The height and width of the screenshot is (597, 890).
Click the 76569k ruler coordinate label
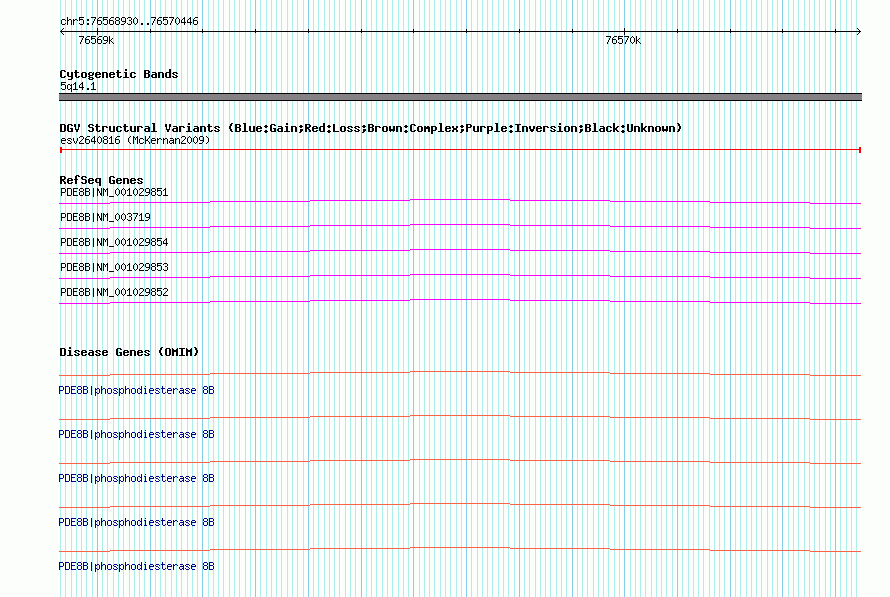[96, 40]
